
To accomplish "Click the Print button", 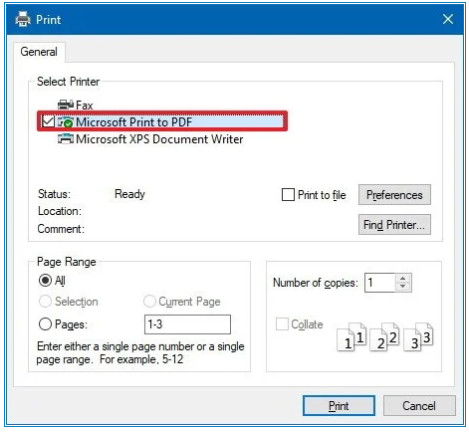I will pyautogui.click(x=339, y=406).
